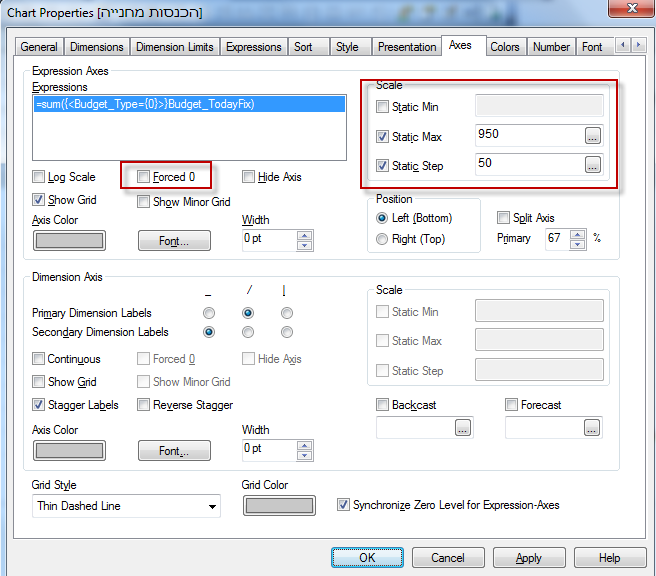Screen dimensions: 656x576
Task: Enable Continuous dimension axis
Action: [x=38, y=359]
